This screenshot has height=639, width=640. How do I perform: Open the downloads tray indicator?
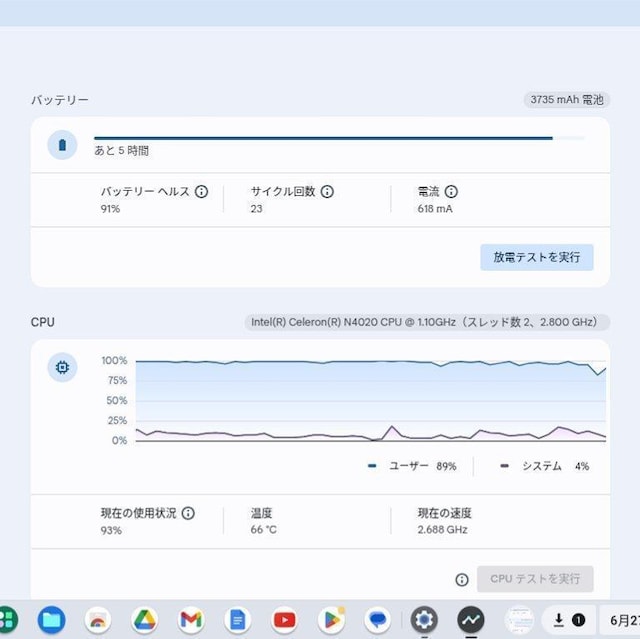(x=568, y=620)
